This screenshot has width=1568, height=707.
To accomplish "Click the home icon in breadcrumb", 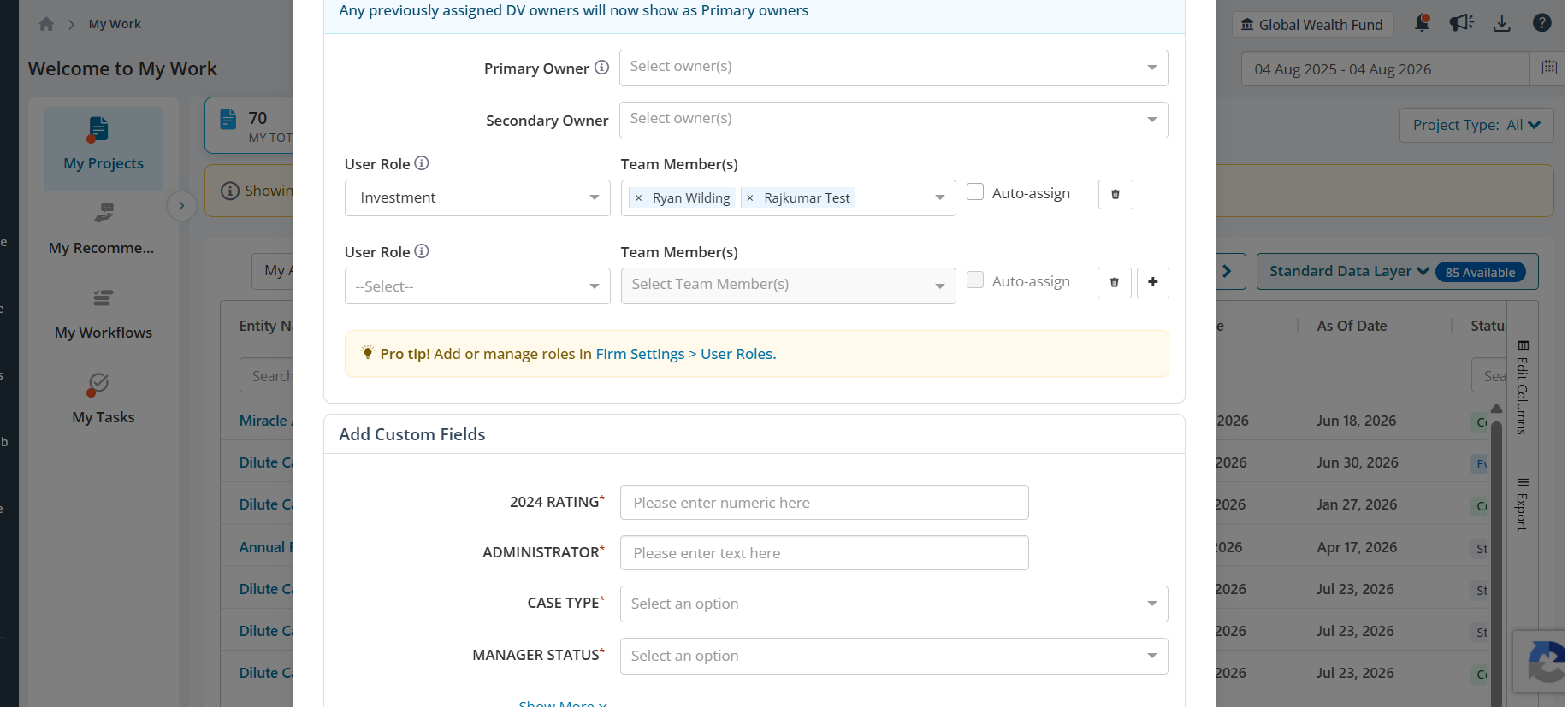I will 46,24.
